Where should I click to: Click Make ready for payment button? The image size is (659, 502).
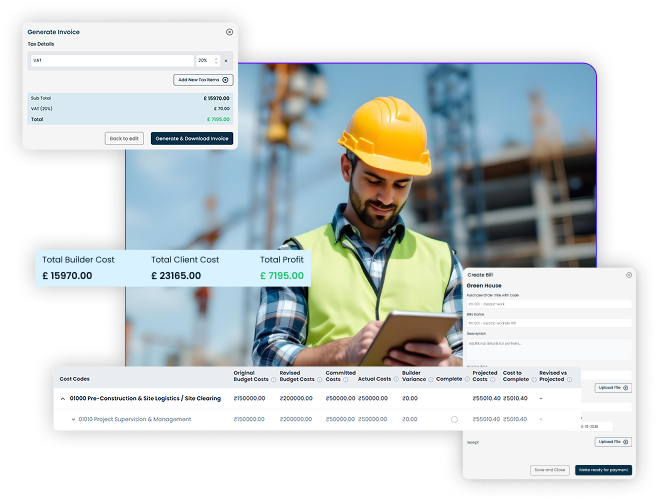(603, 470)
